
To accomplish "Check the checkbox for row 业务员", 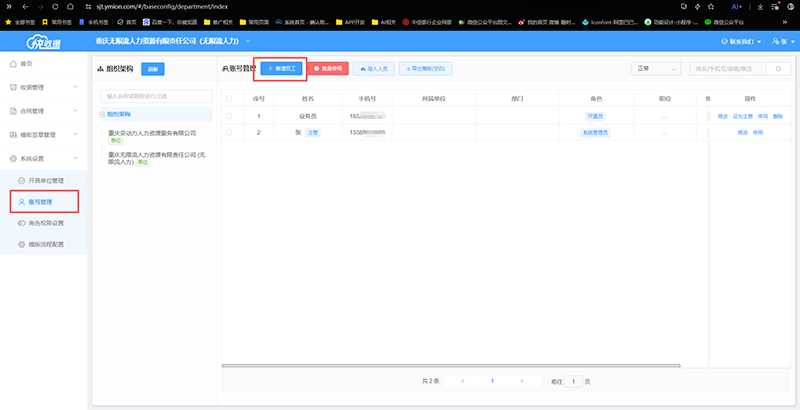I will click(x=228, y=116).
